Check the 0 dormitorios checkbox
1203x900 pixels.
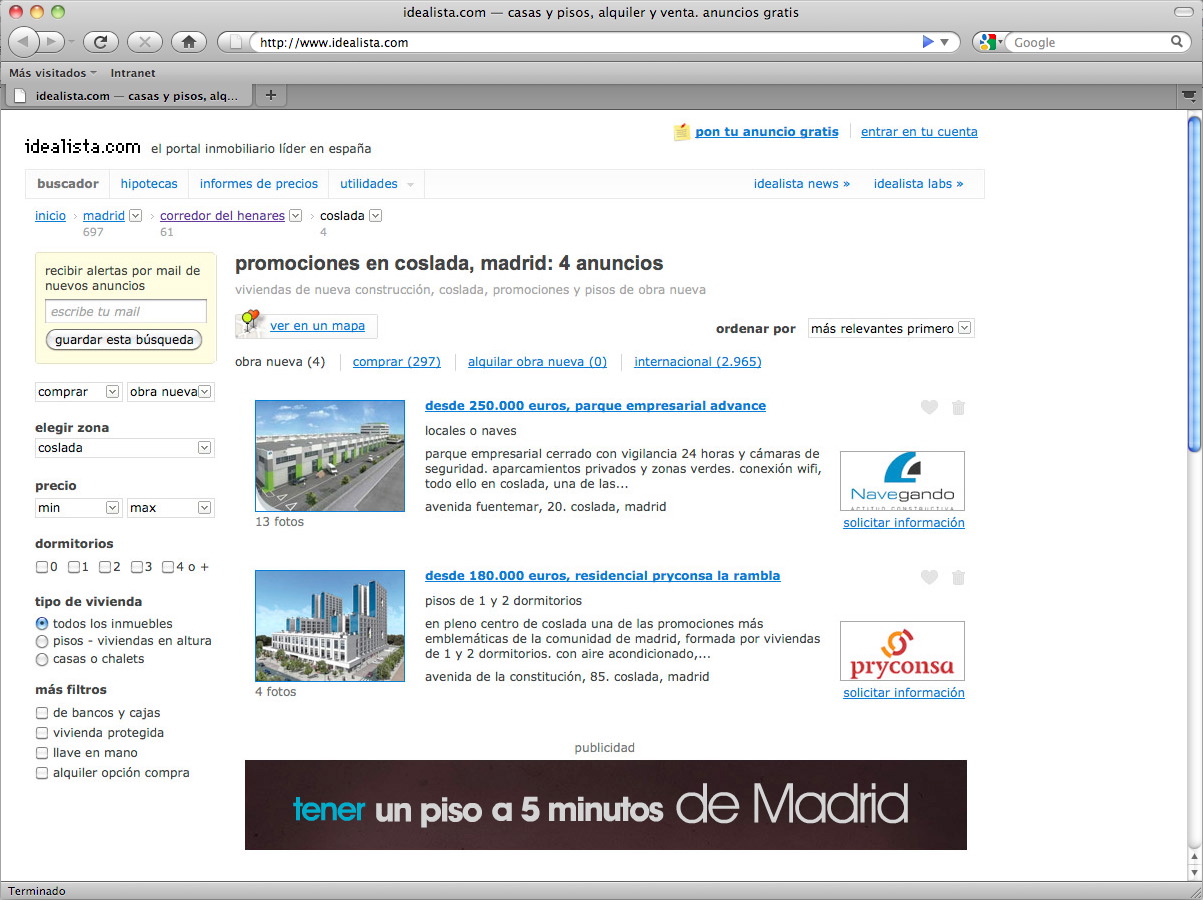point(41,567)
